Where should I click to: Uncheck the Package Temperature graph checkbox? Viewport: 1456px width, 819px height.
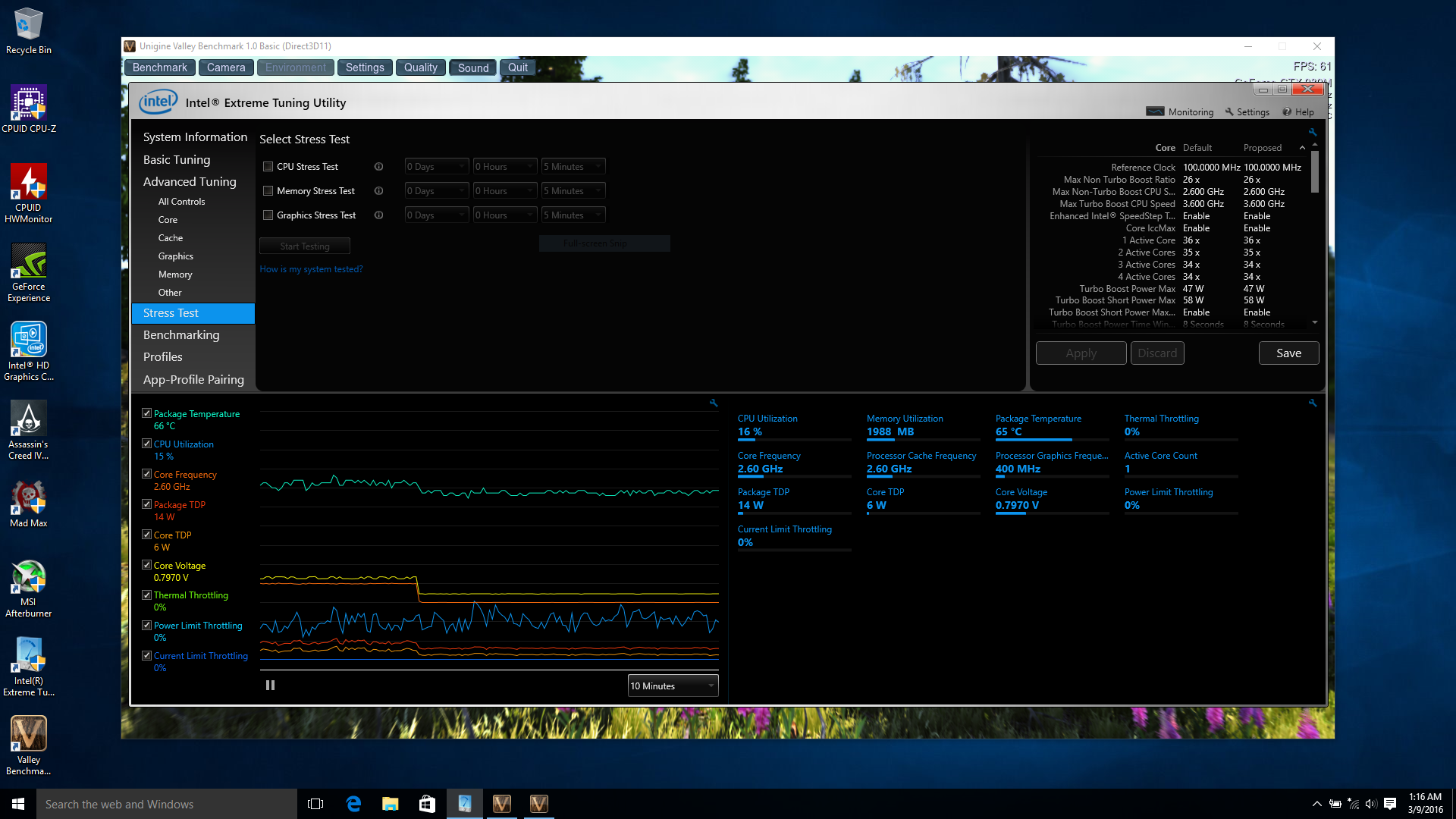pyautogui.click(x=146, y=413)
